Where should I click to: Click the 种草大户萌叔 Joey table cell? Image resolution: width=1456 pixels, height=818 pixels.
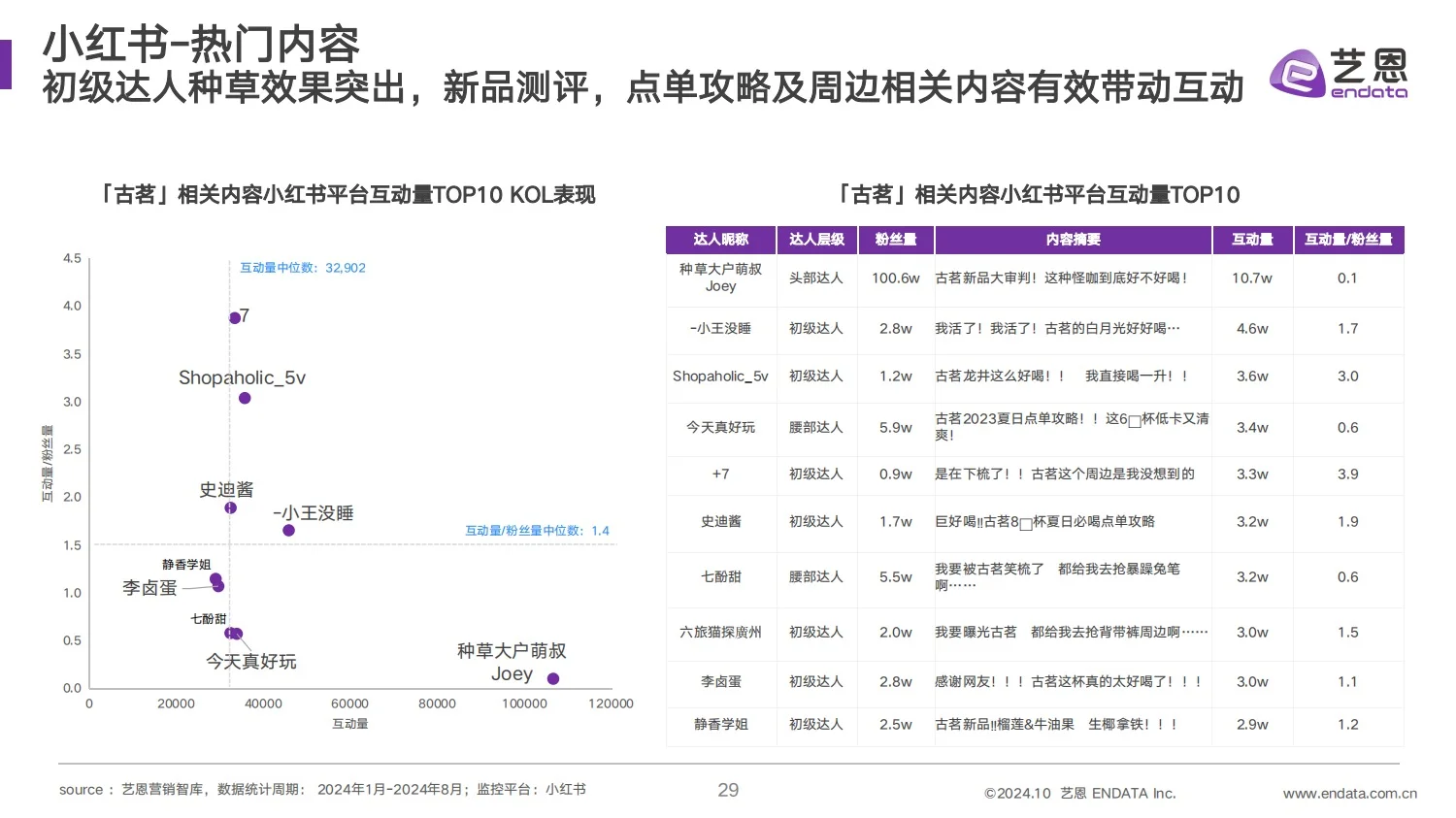pyautogui.click(x=720, y=278)
